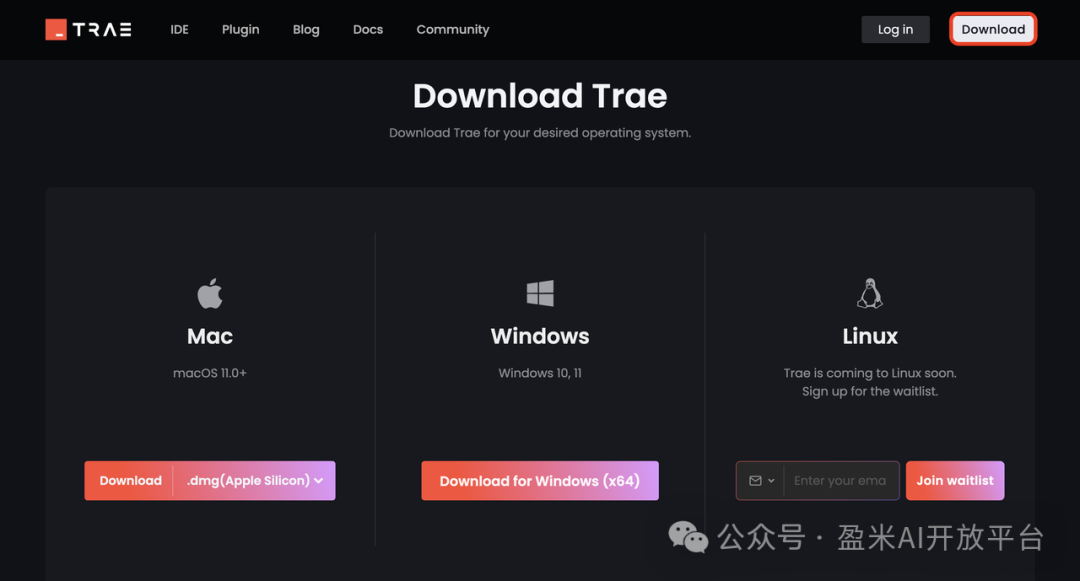Go to the Blog page
1080x581 pixels.
tap(306, 30)
